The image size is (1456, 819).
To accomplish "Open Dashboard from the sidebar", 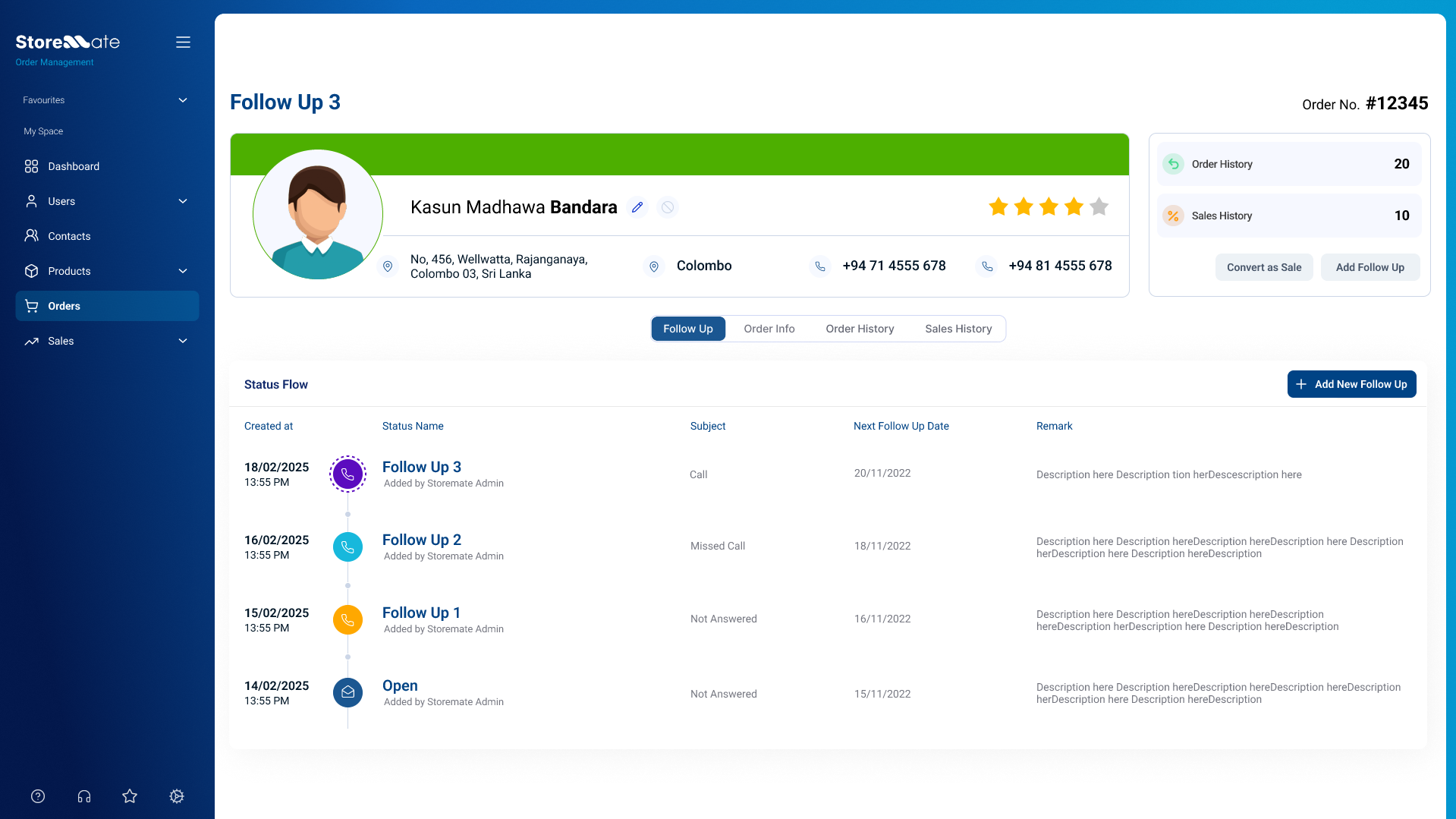I will tap(74, 166).
